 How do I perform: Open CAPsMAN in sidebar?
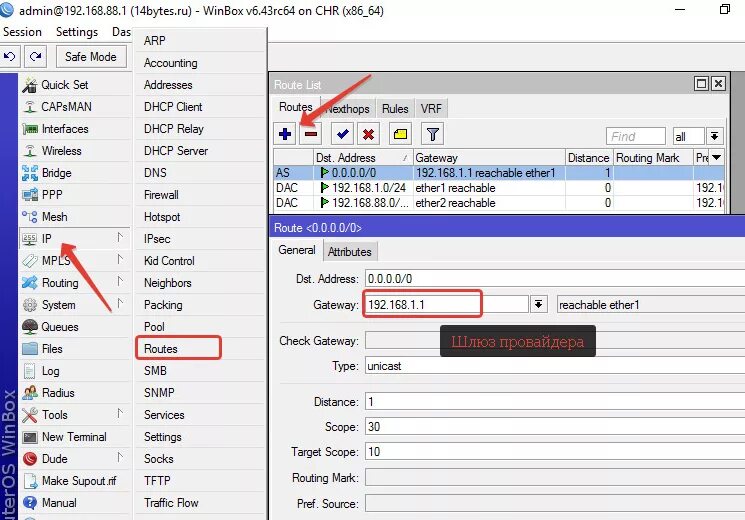75,107
